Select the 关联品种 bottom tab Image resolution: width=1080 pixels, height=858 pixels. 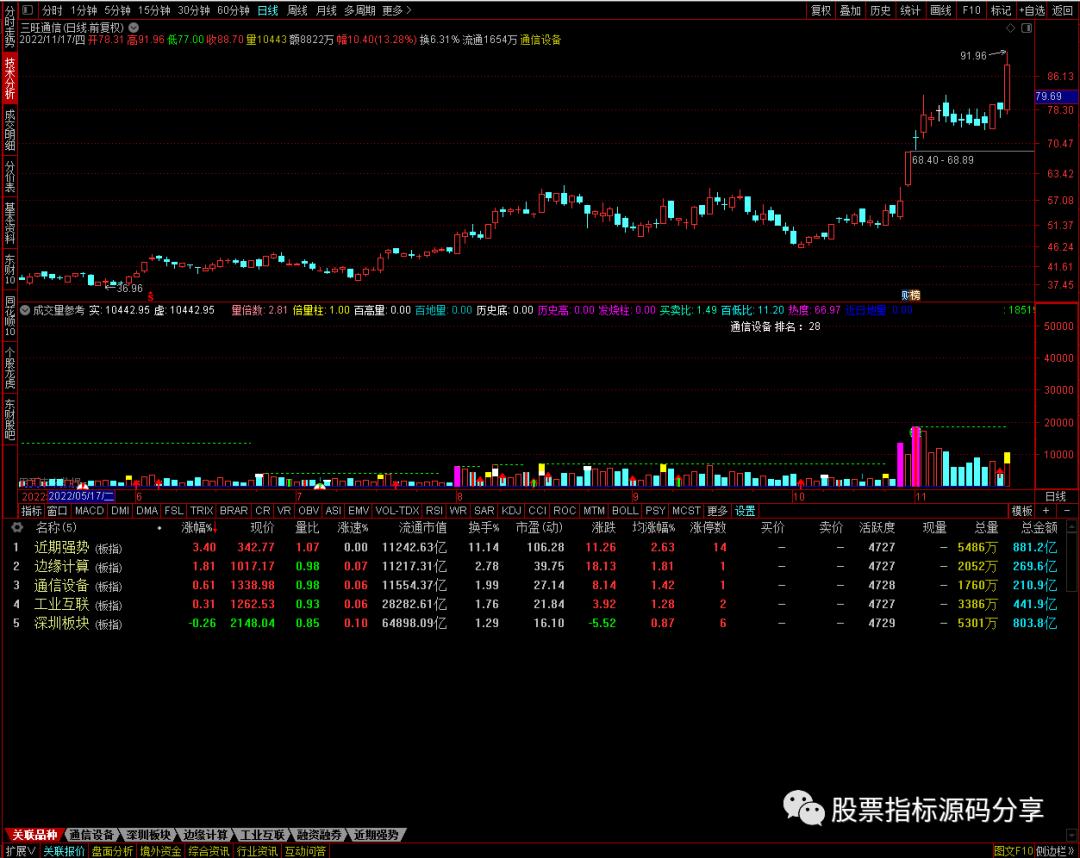pyautogui.click(x=34, y=835)
